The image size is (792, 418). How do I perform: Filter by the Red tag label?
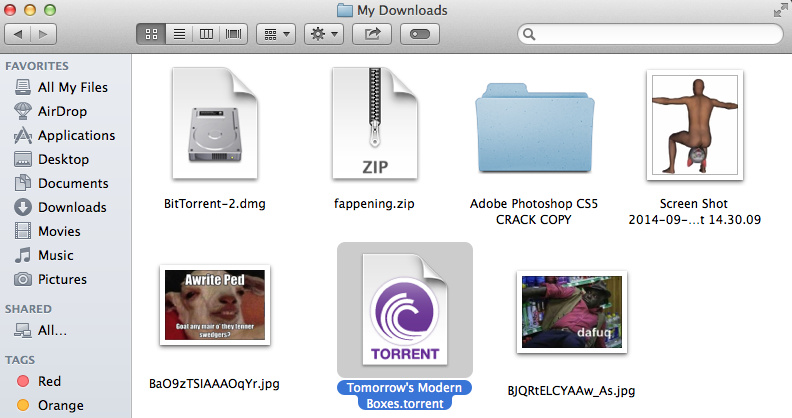pyautogui.click(x=50, y=381)
